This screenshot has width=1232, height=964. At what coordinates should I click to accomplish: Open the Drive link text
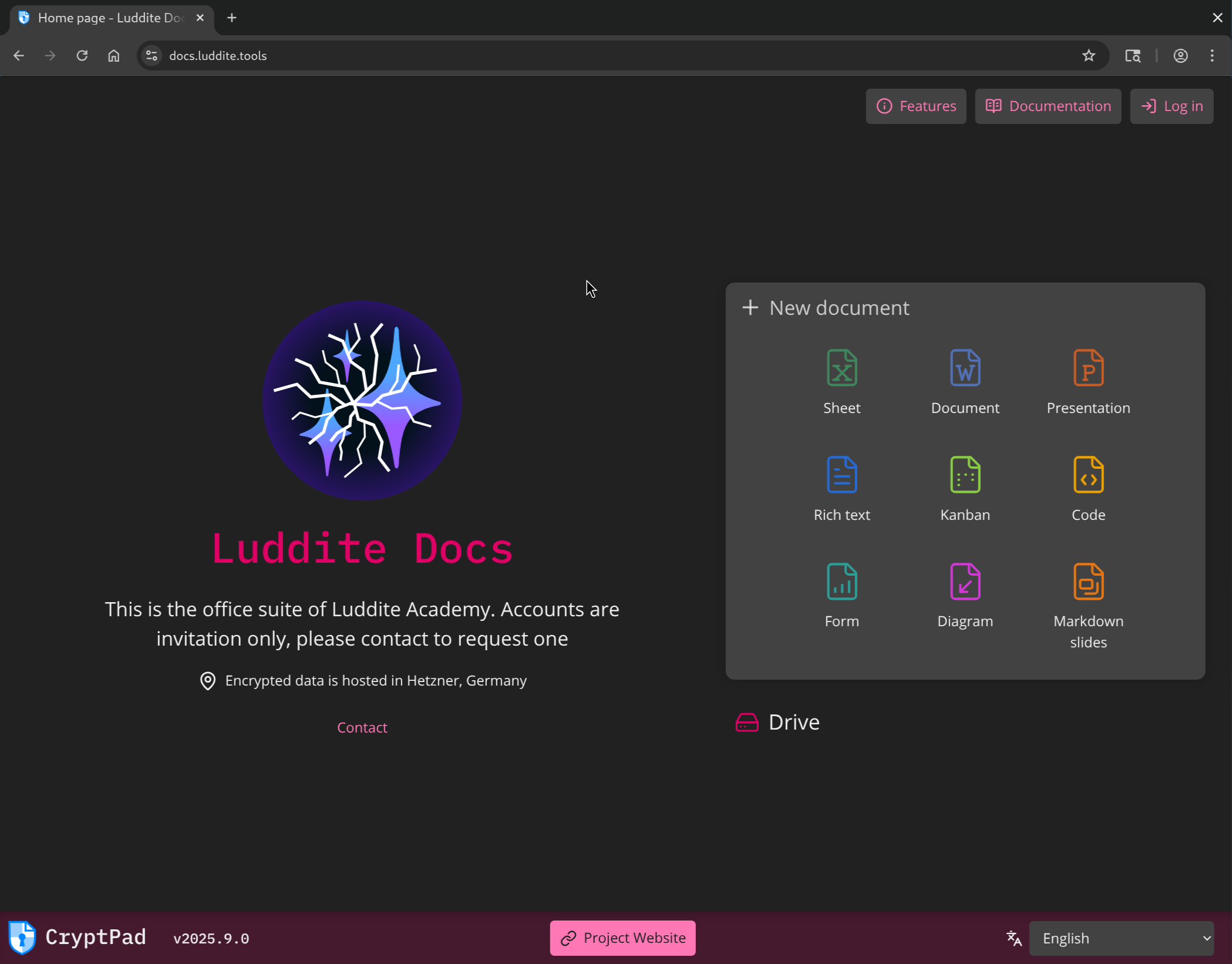point(794,723)
